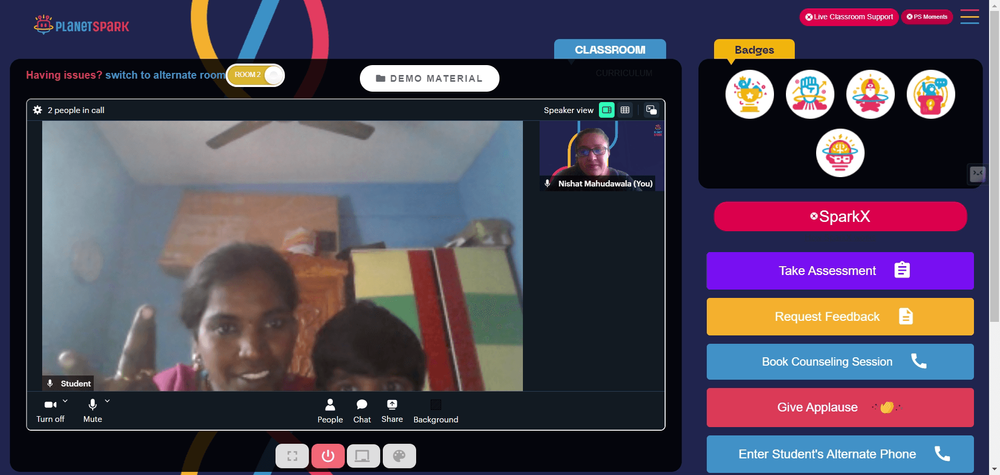Click the SparkX button

click(840, 216)
